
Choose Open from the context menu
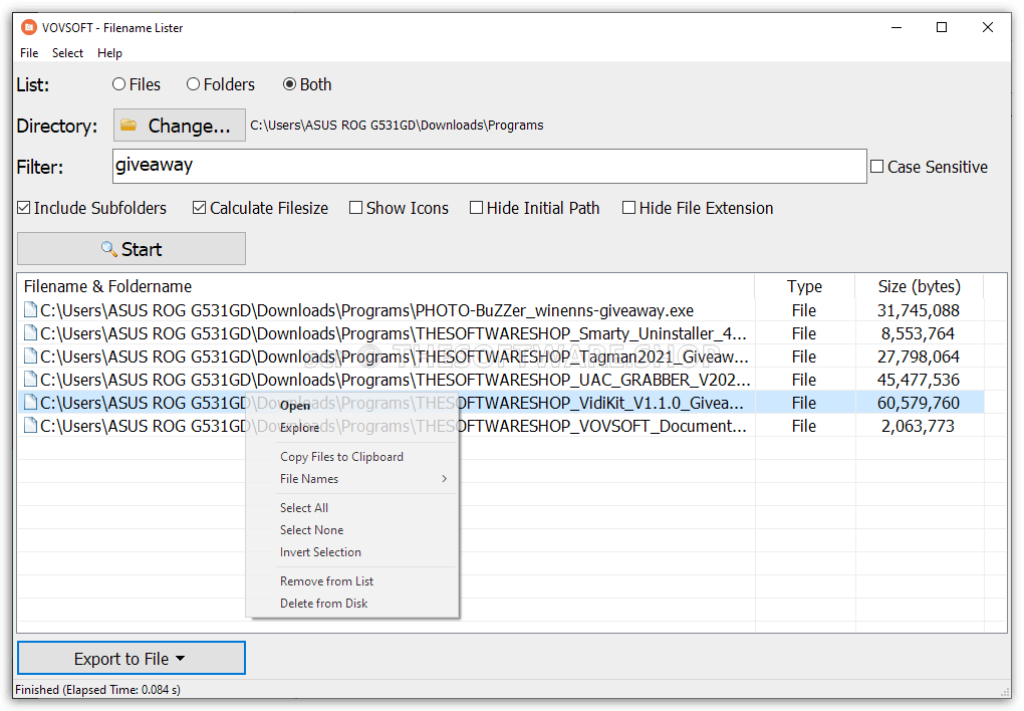[295, 405]
